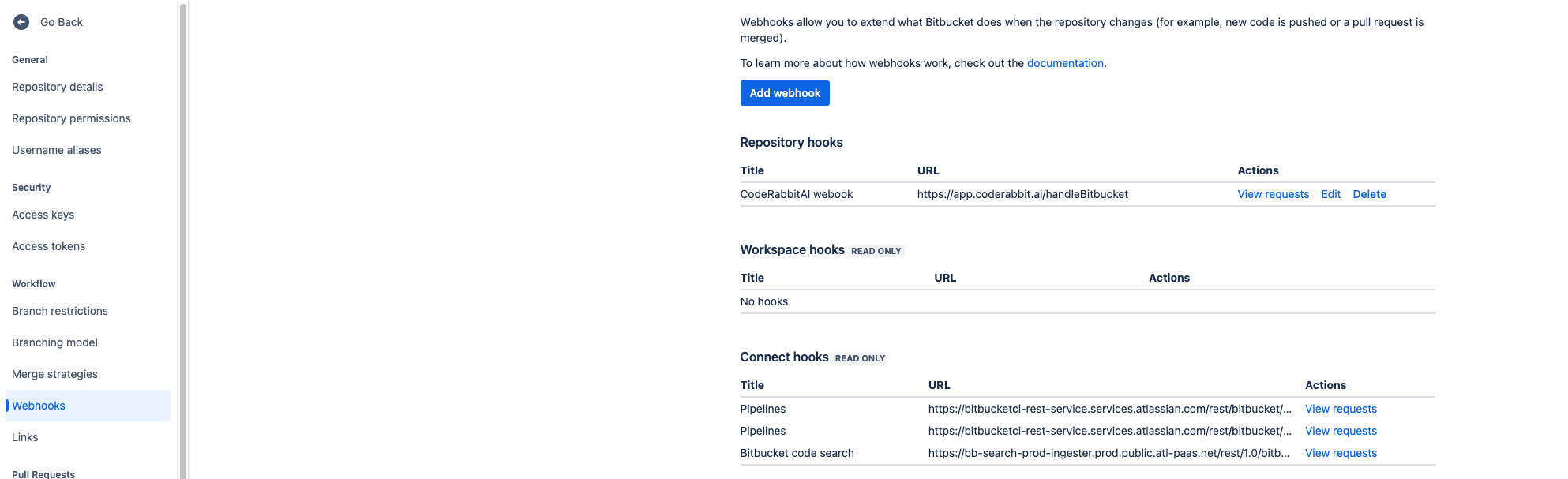Viewport: 1568px width, 479px height.
Task: View requests for CodeRabbitAI webhook
Action: tap(1273, 194)
